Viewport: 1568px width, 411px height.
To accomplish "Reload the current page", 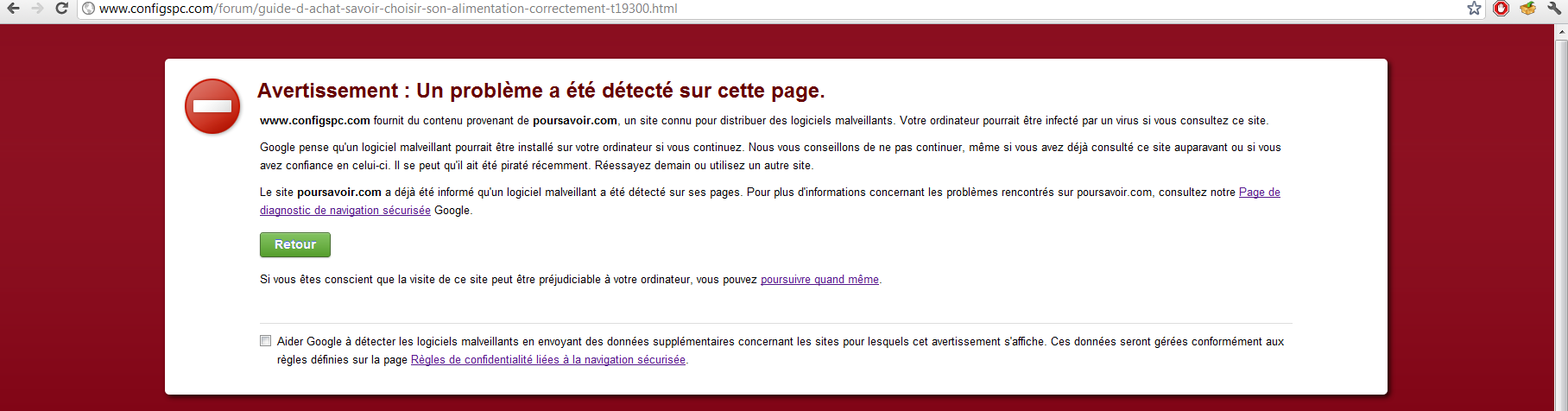I will (x=61, y=9).
